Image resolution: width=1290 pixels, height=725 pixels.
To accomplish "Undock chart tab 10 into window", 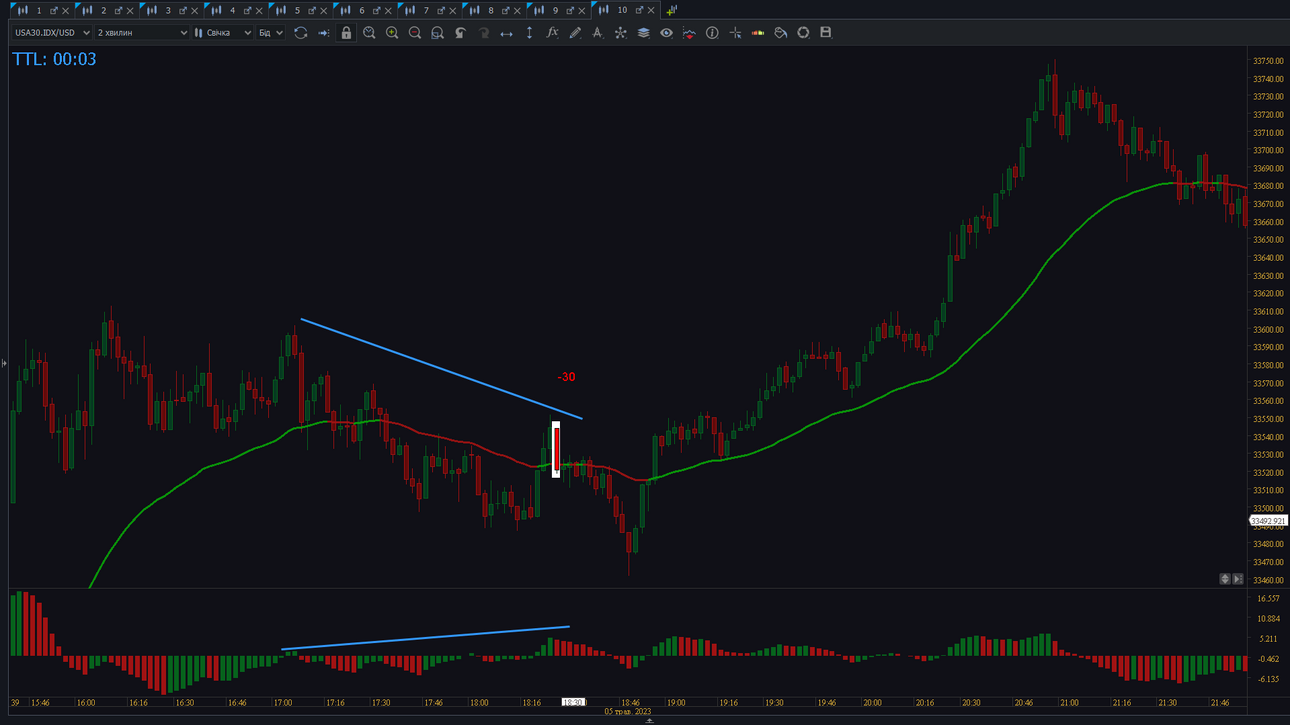I will click(639, 11).
